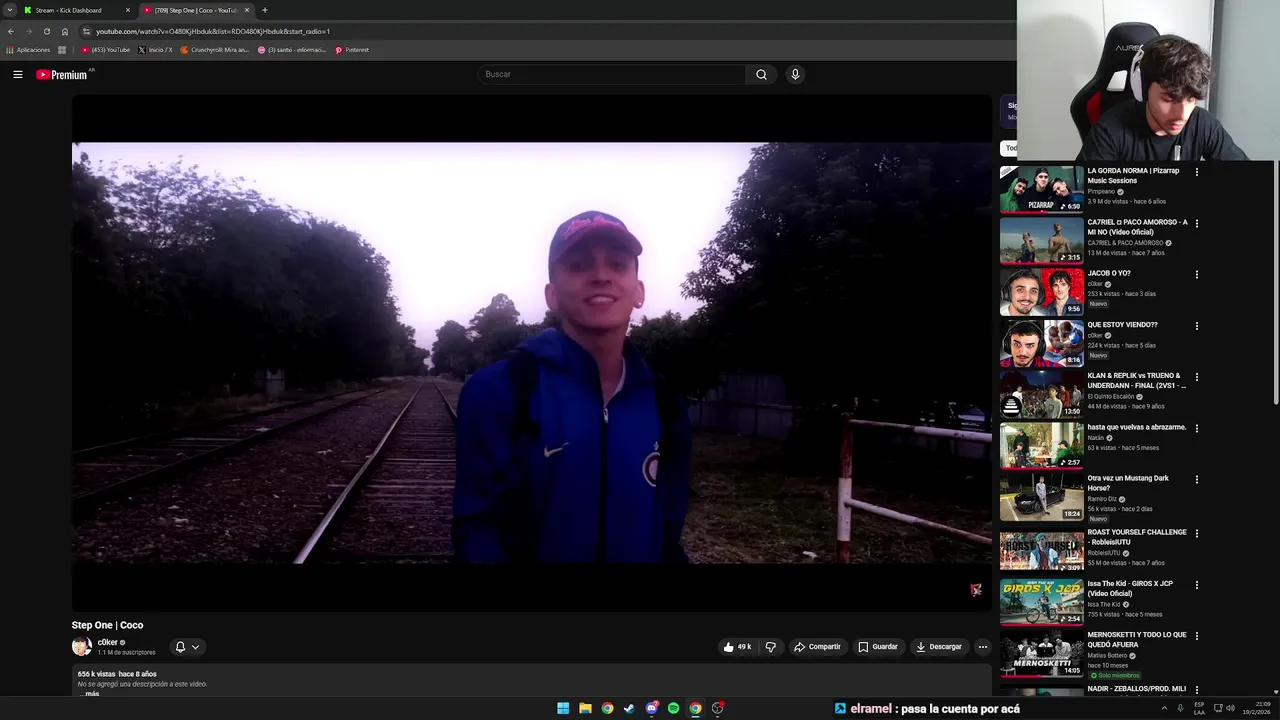Expand description with '...más' link
This screenshot has width=1280, height=720.
click(x=90, y=693)
